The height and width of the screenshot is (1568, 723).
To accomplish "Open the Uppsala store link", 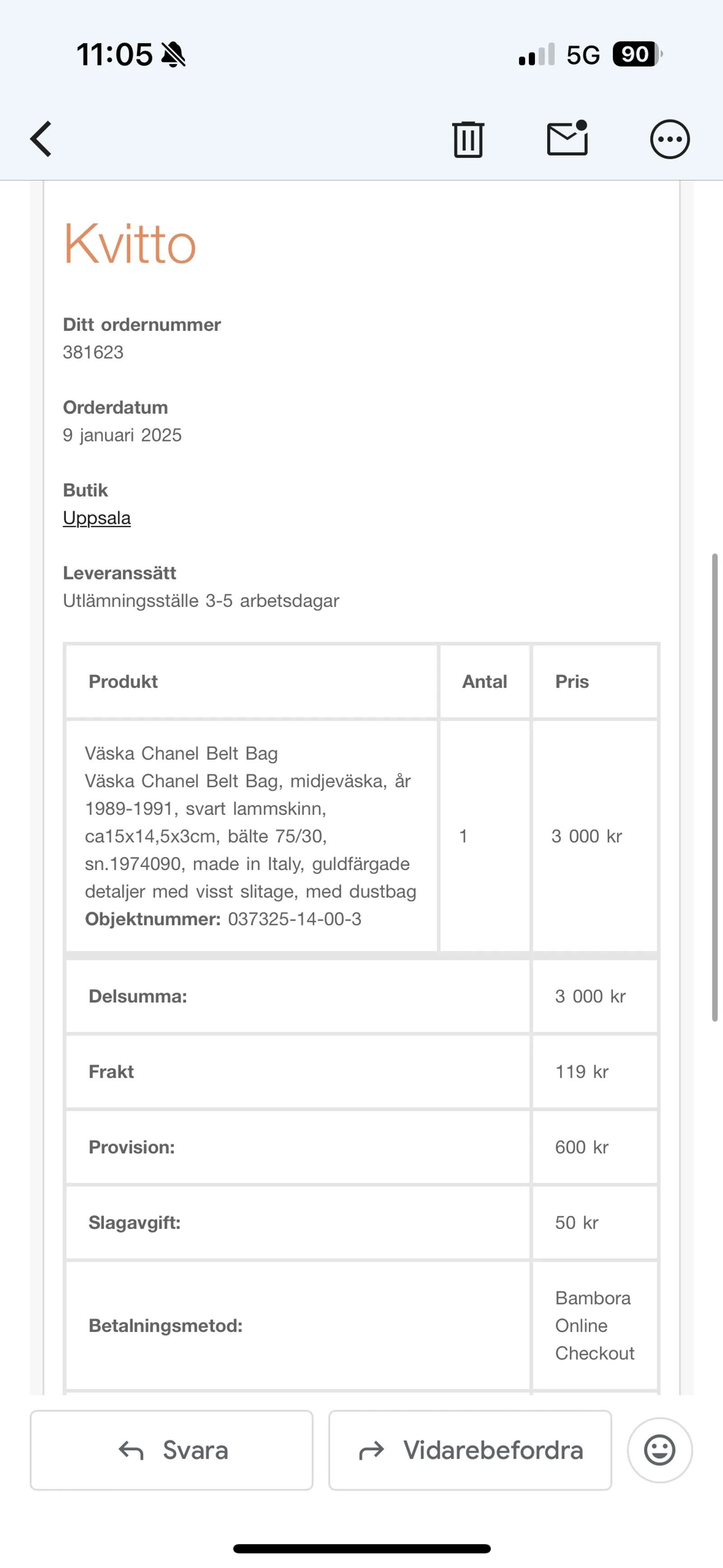I will tap(97, 518).
